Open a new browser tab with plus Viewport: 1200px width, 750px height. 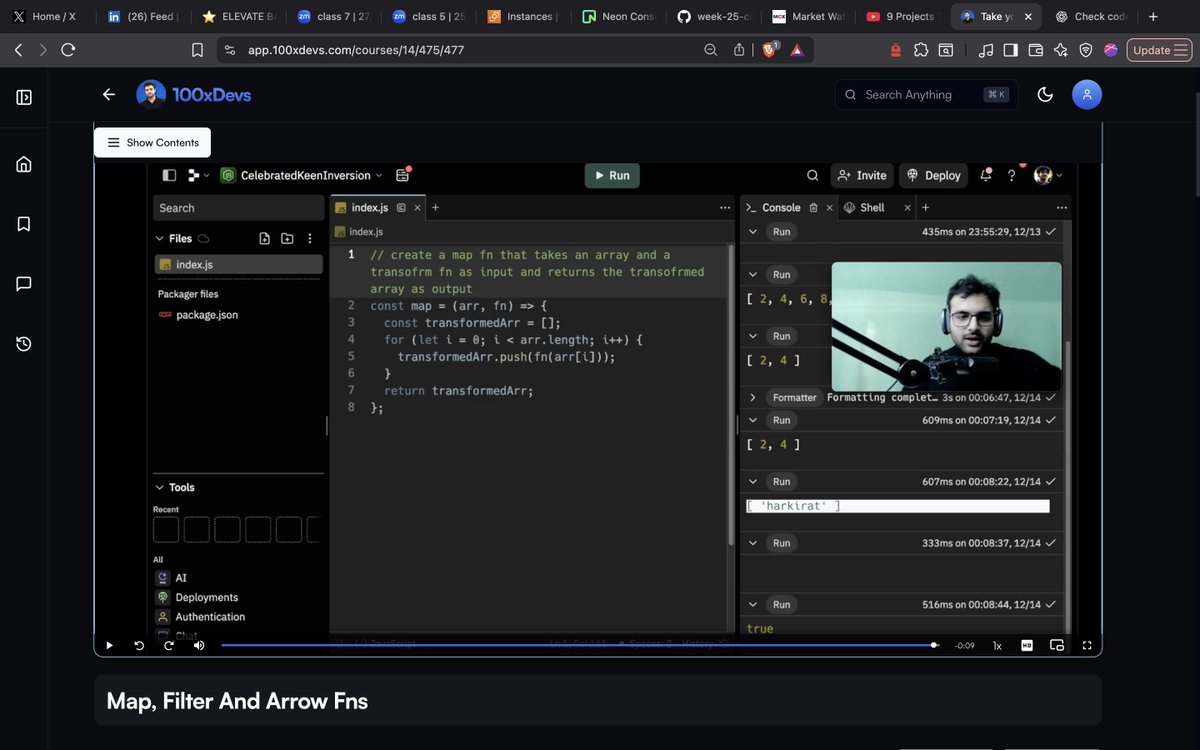1154,16
